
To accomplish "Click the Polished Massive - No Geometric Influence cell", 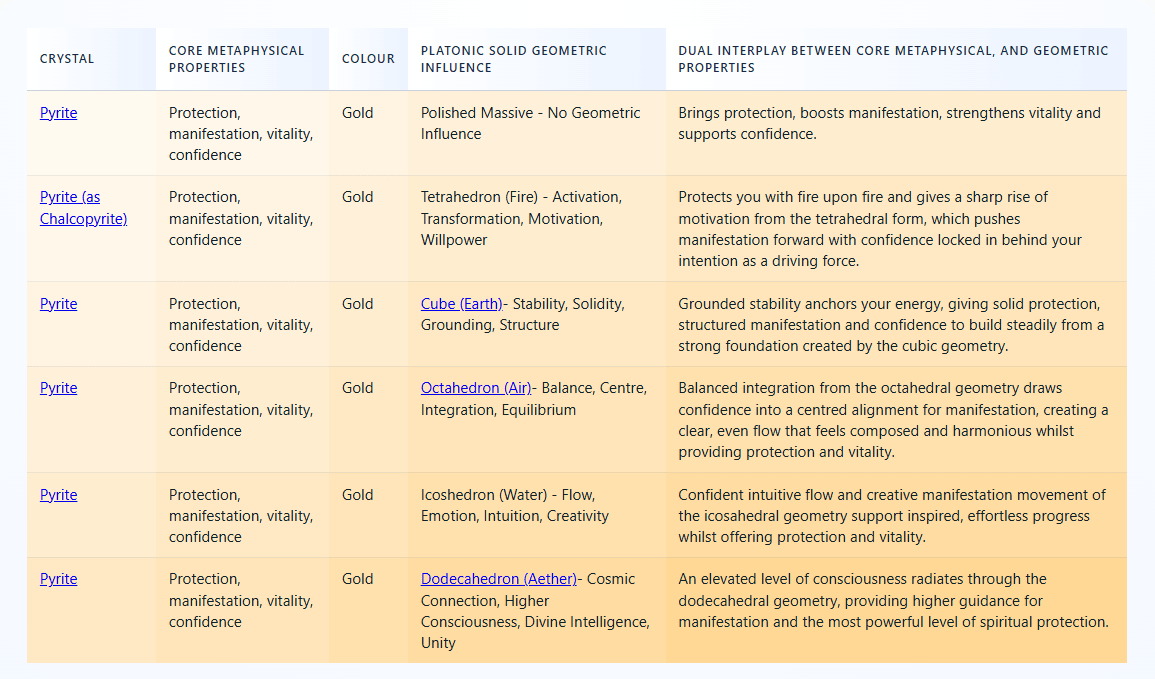I will 530,123.
